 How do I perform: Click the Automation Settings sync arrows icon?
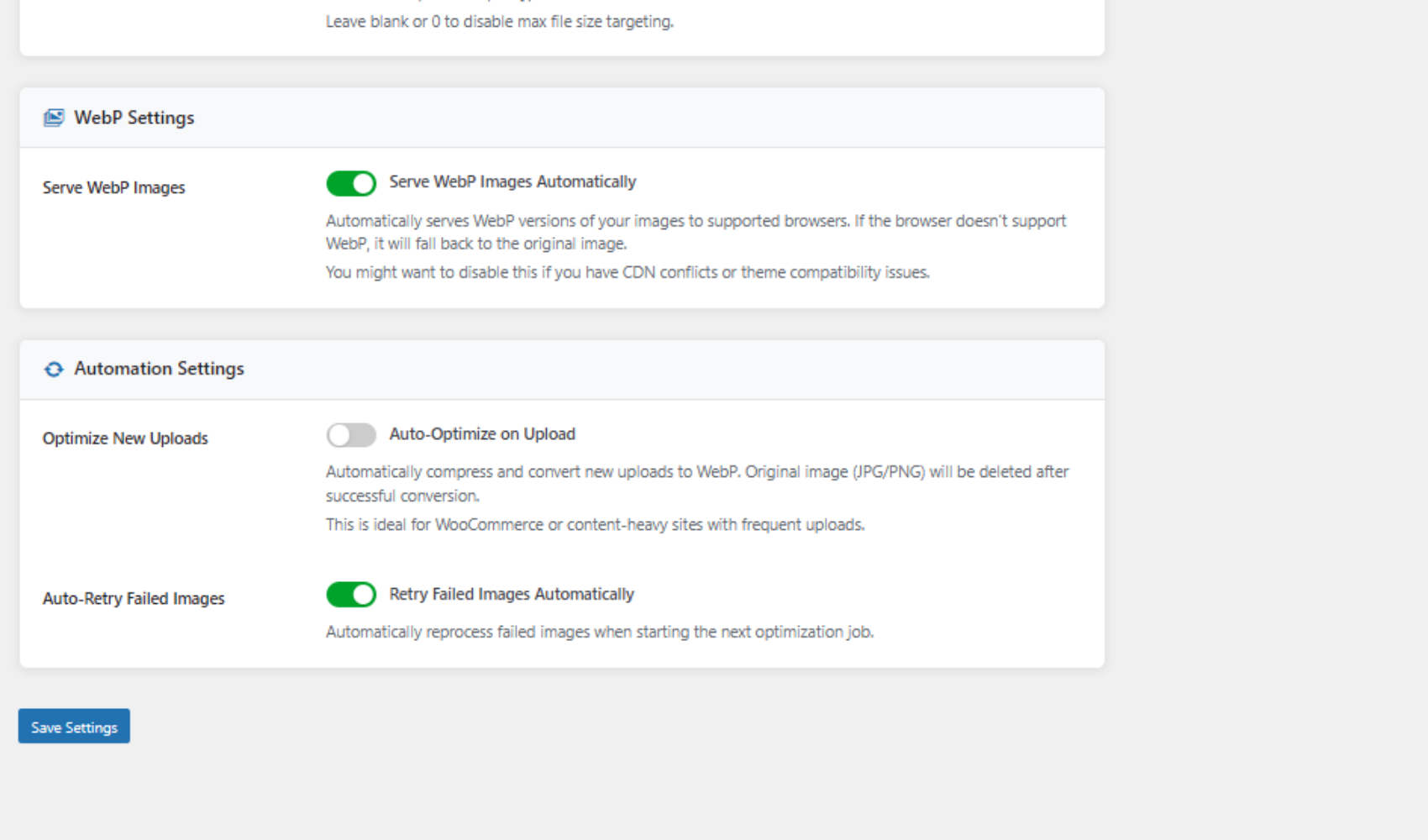tap(54, 370)
